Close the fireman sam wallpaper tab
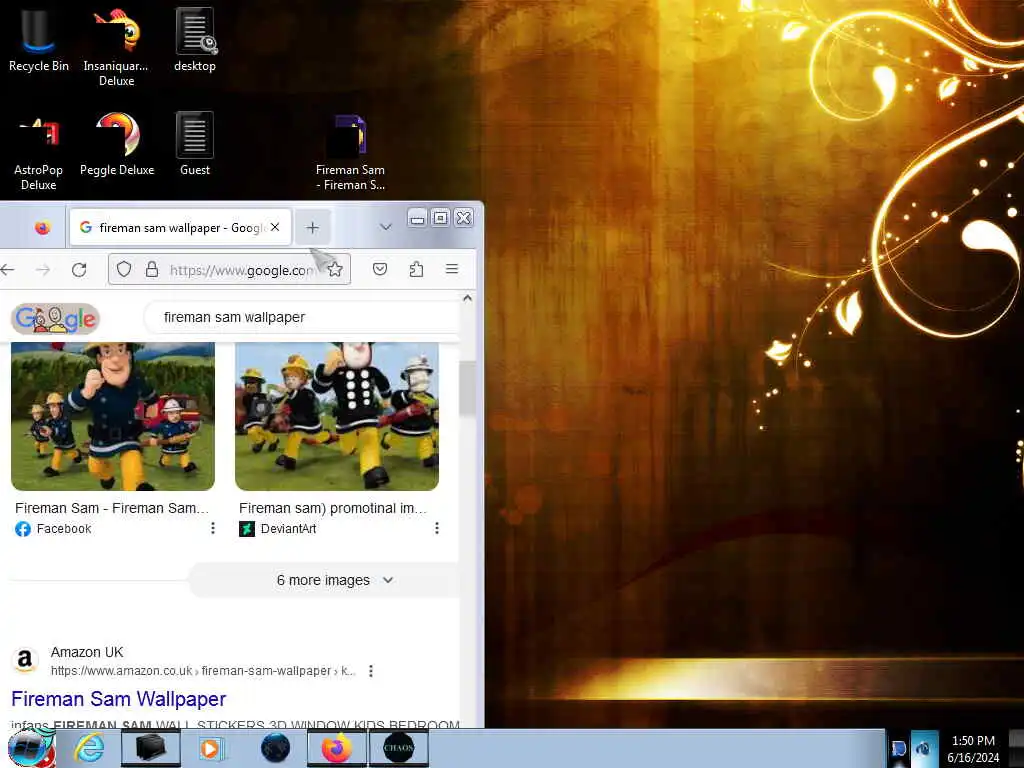 276,227
